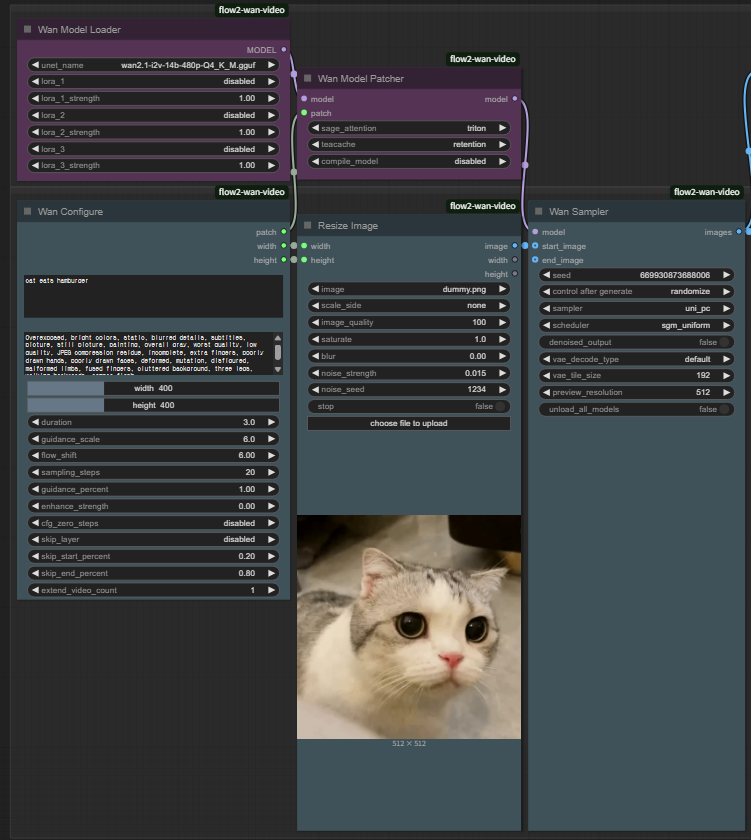
Task: Collapse the Resize Image node
Action: [x=307, y=226]
